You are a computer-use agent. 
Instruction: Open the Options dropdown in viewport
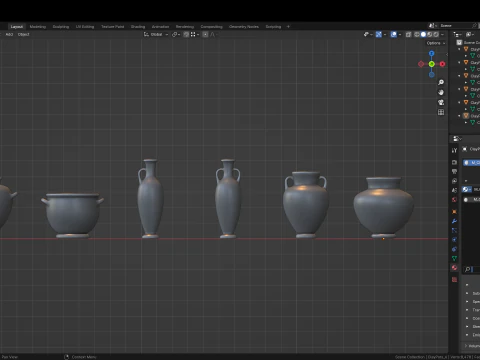click(436, 43)
